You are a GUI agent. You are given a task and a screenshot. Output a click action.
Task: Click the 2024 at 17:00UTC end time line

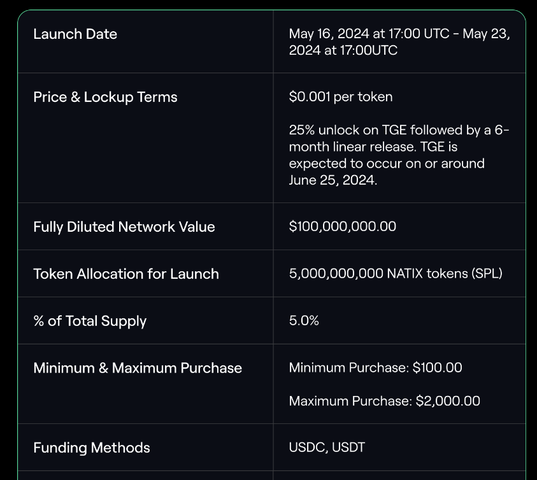click(x=343, y=50)
